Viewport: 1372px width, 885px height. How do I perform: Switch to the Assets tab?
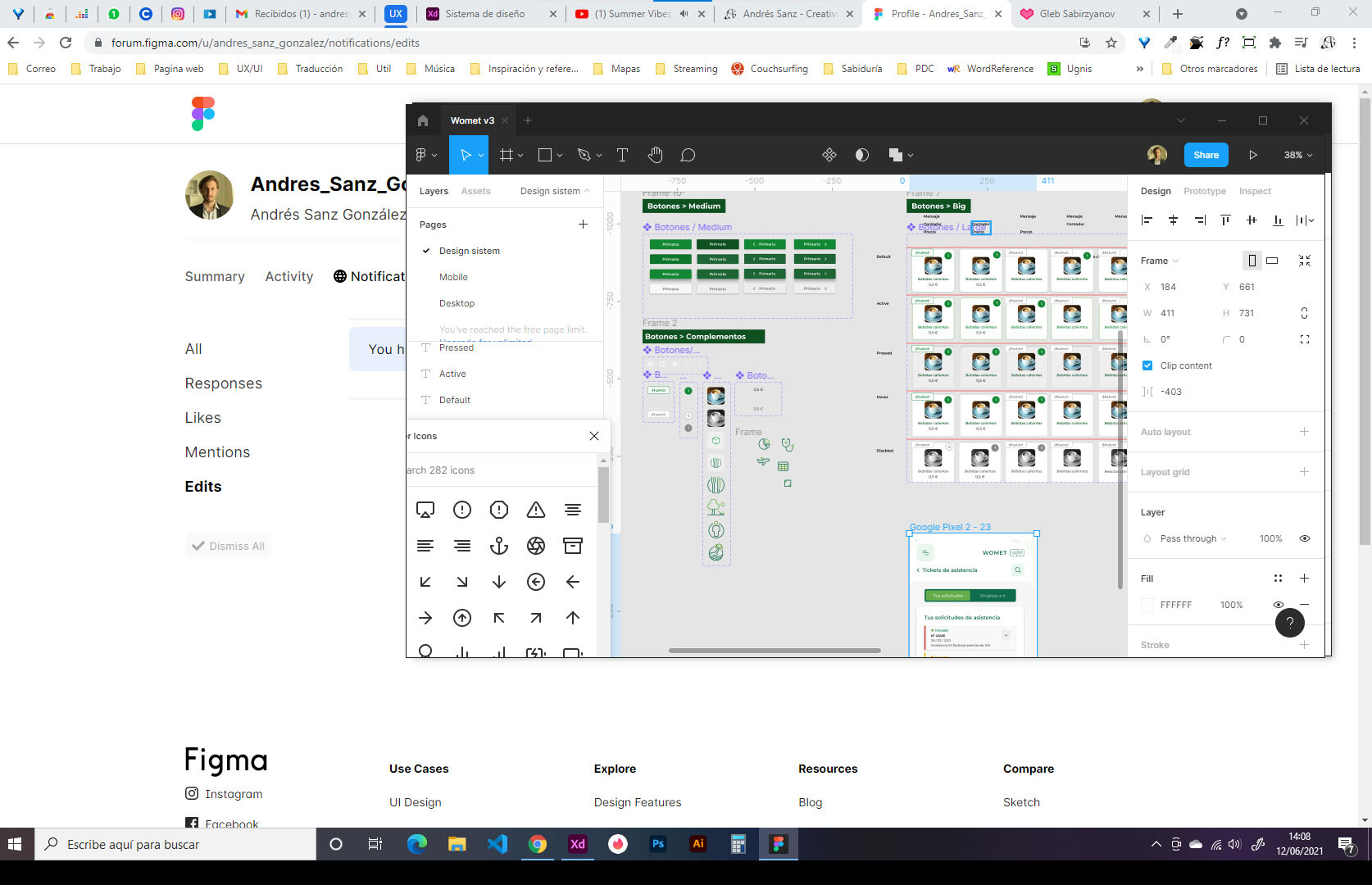[x=475, y=191]
